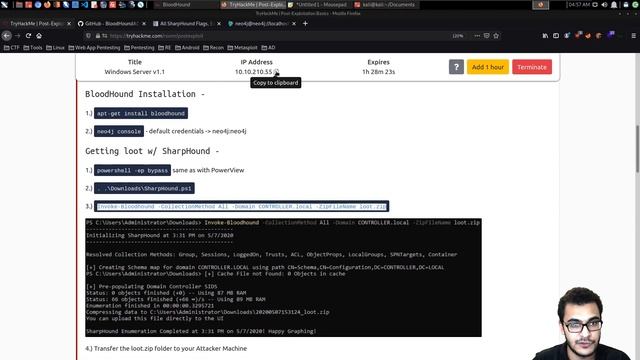Open page actions three-dots menu
This screenshot has height=360, width=640.
(x=477, y=36)
